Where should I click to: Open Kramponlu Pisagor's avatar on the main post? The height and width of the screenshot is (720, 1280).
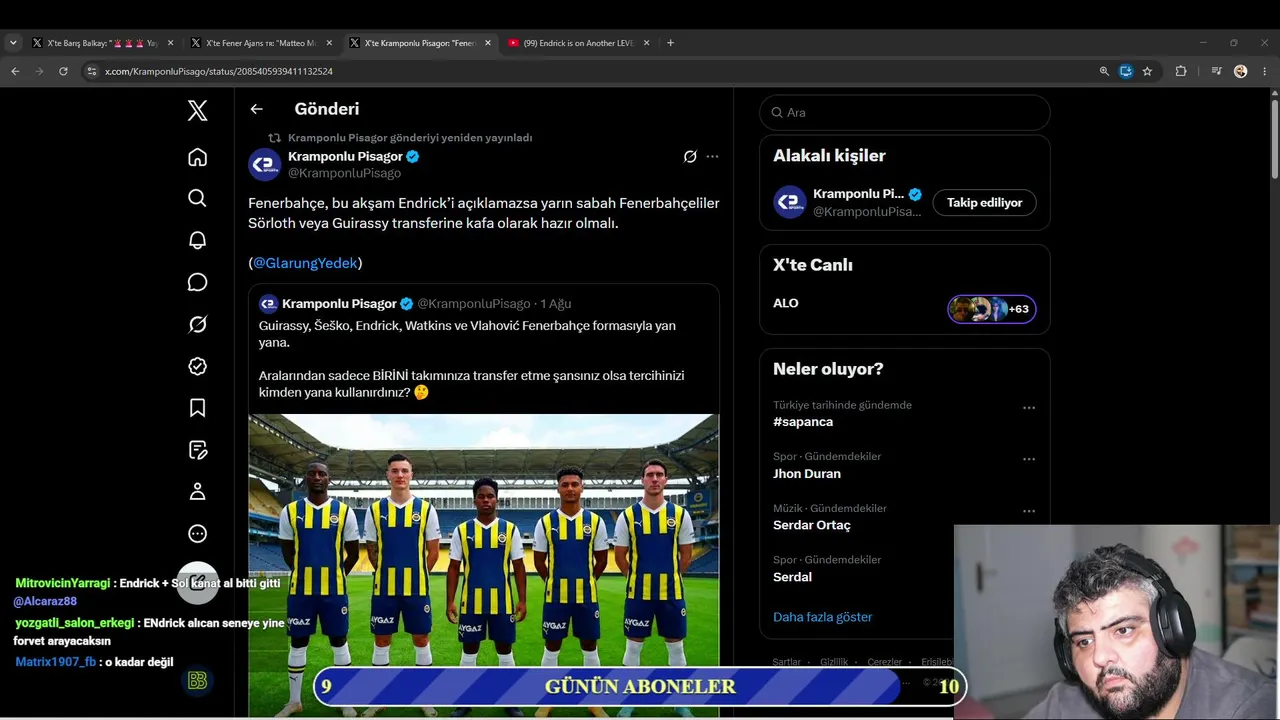tap(265, 165)
